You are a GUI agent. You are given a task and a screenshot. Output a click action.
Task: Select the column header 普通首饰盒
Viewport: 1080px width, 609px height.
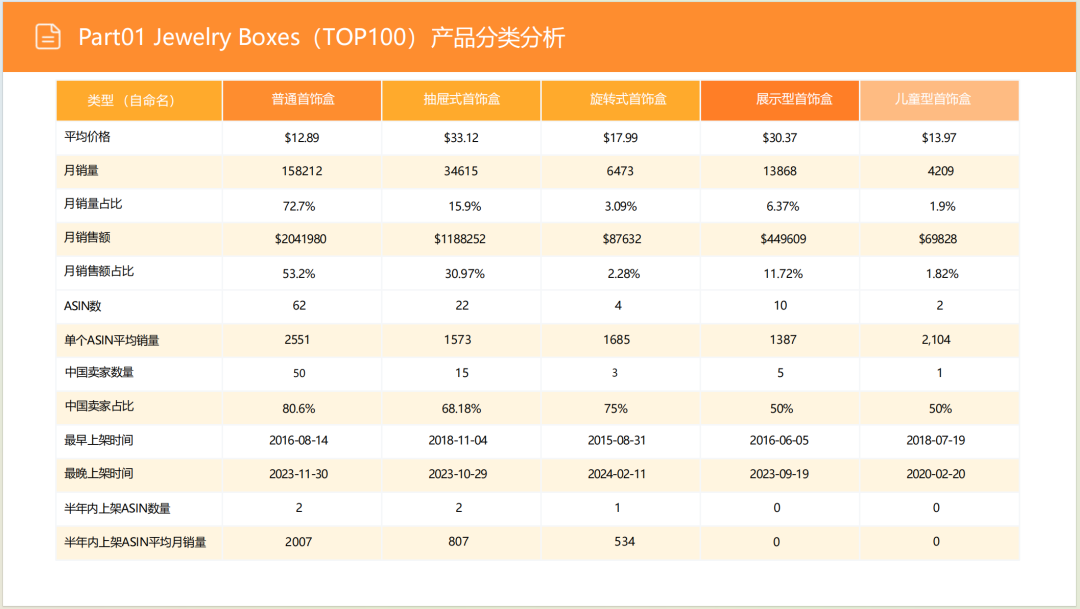coord(302,101)
